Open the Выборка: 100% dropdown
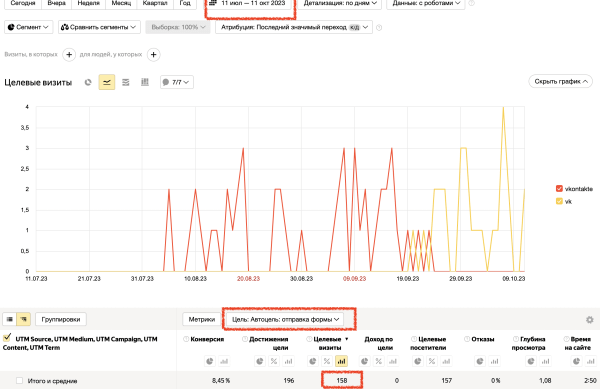 point(178,27)
